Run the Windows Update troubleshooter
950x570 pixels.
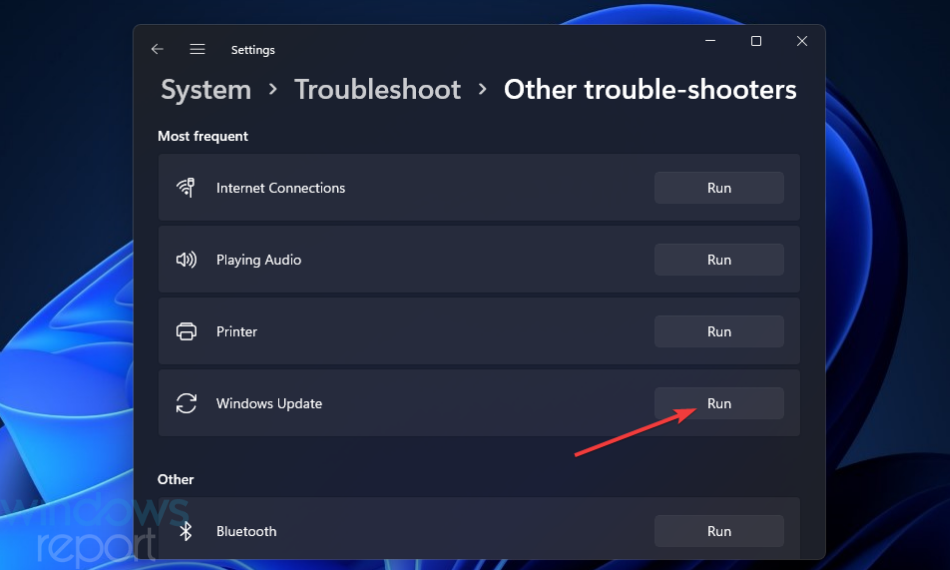pyautogui.click(x=718, y=404)
